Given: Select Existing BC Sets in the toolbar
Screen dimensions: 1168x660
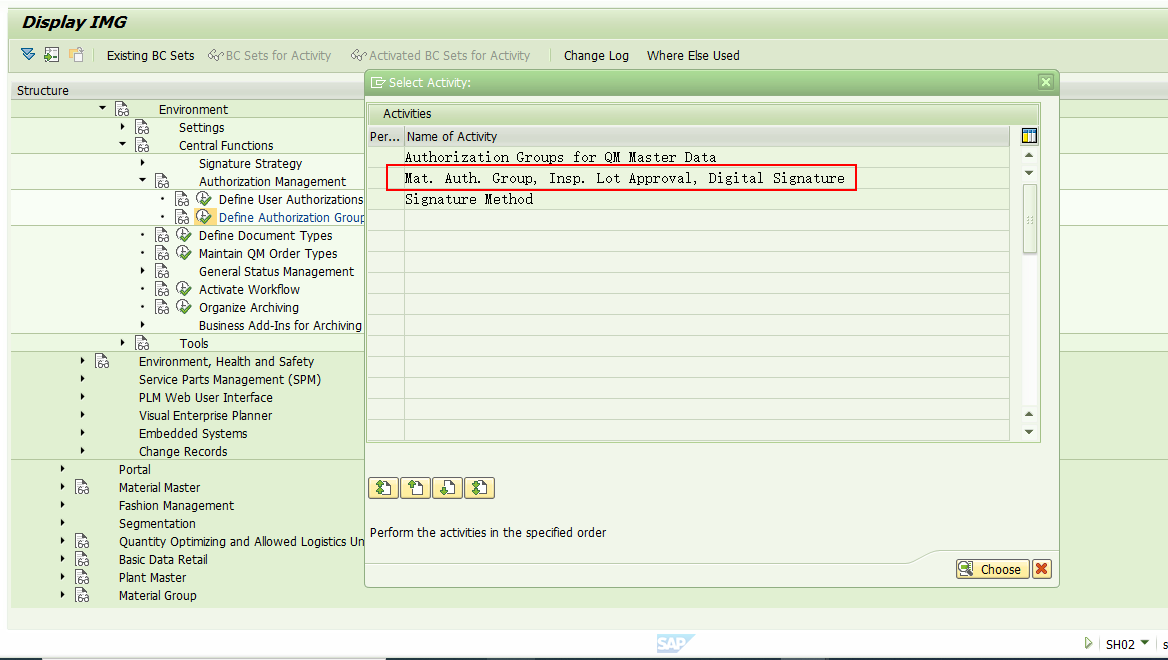Looking at the screenshot, I should coord(150,55).
